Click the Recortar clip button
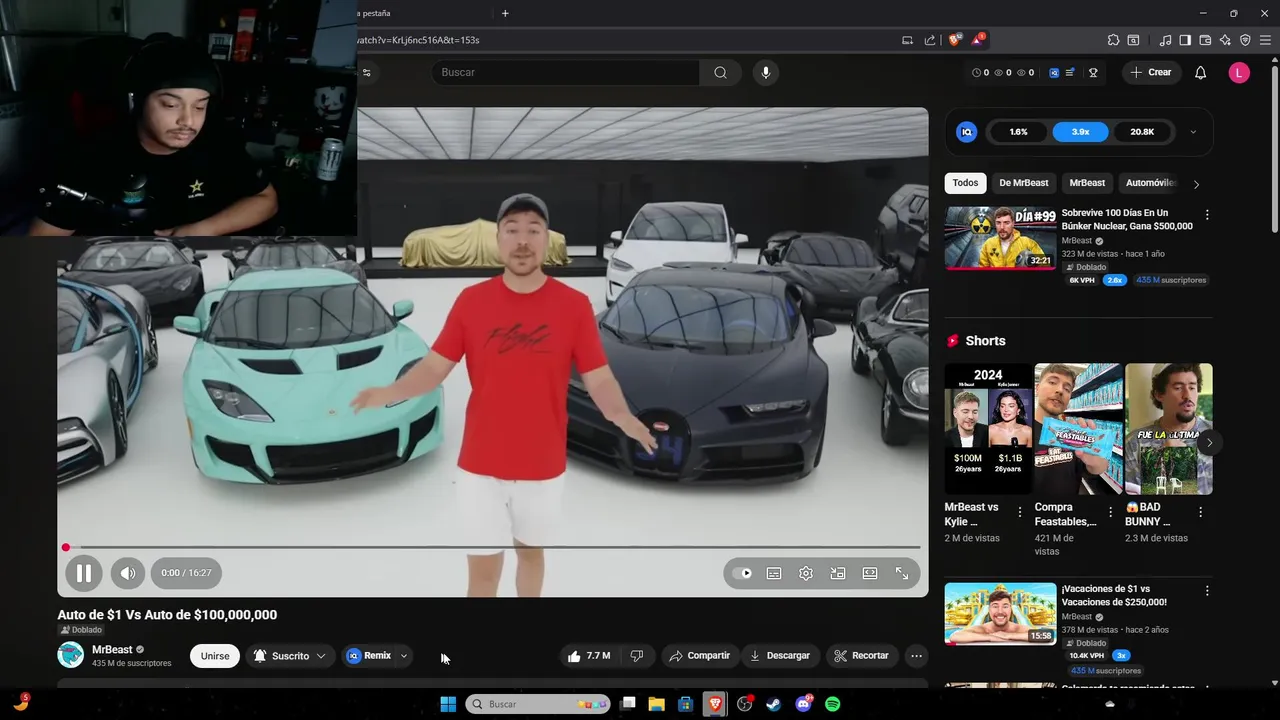Image resolution: width=1280 pixels, height=720 pixels. [862, 656]
